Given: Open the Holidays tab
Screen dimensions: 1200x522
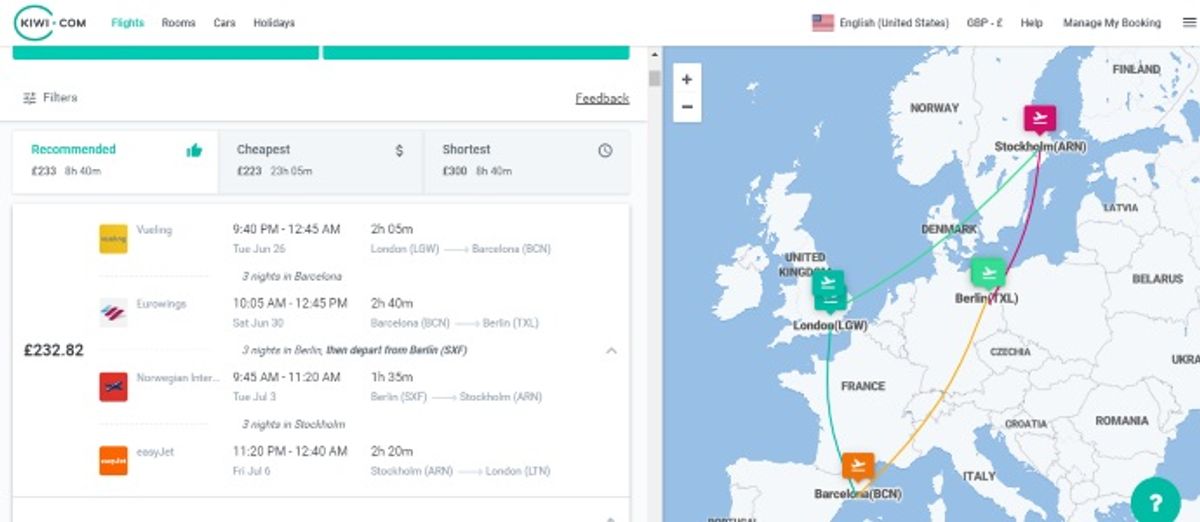Looking at the screenshot, I should pyautogui.click(x=274, y=23).
